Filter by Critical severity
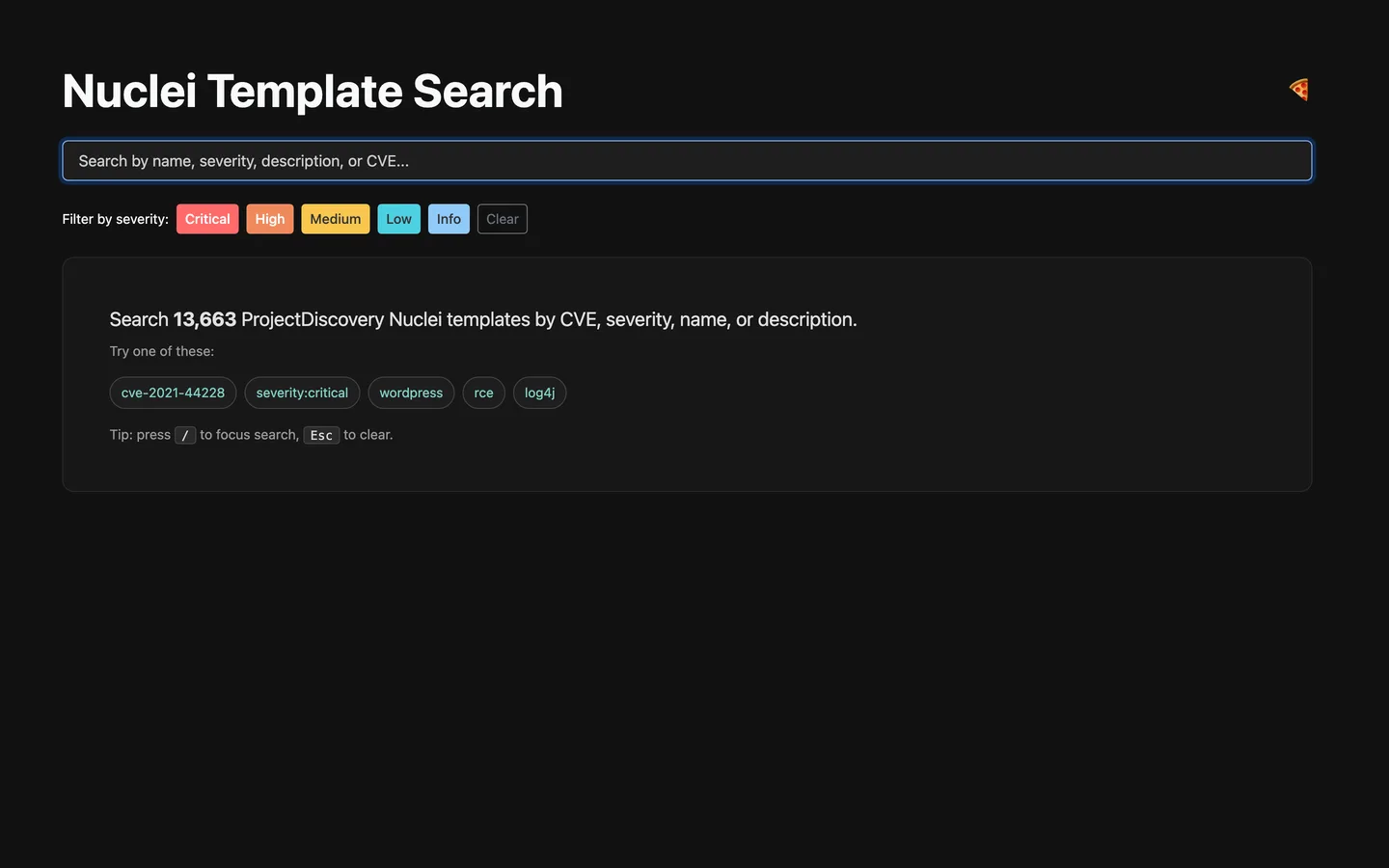Viewport: 1389px width, 868px height. (x=207, y=219)
